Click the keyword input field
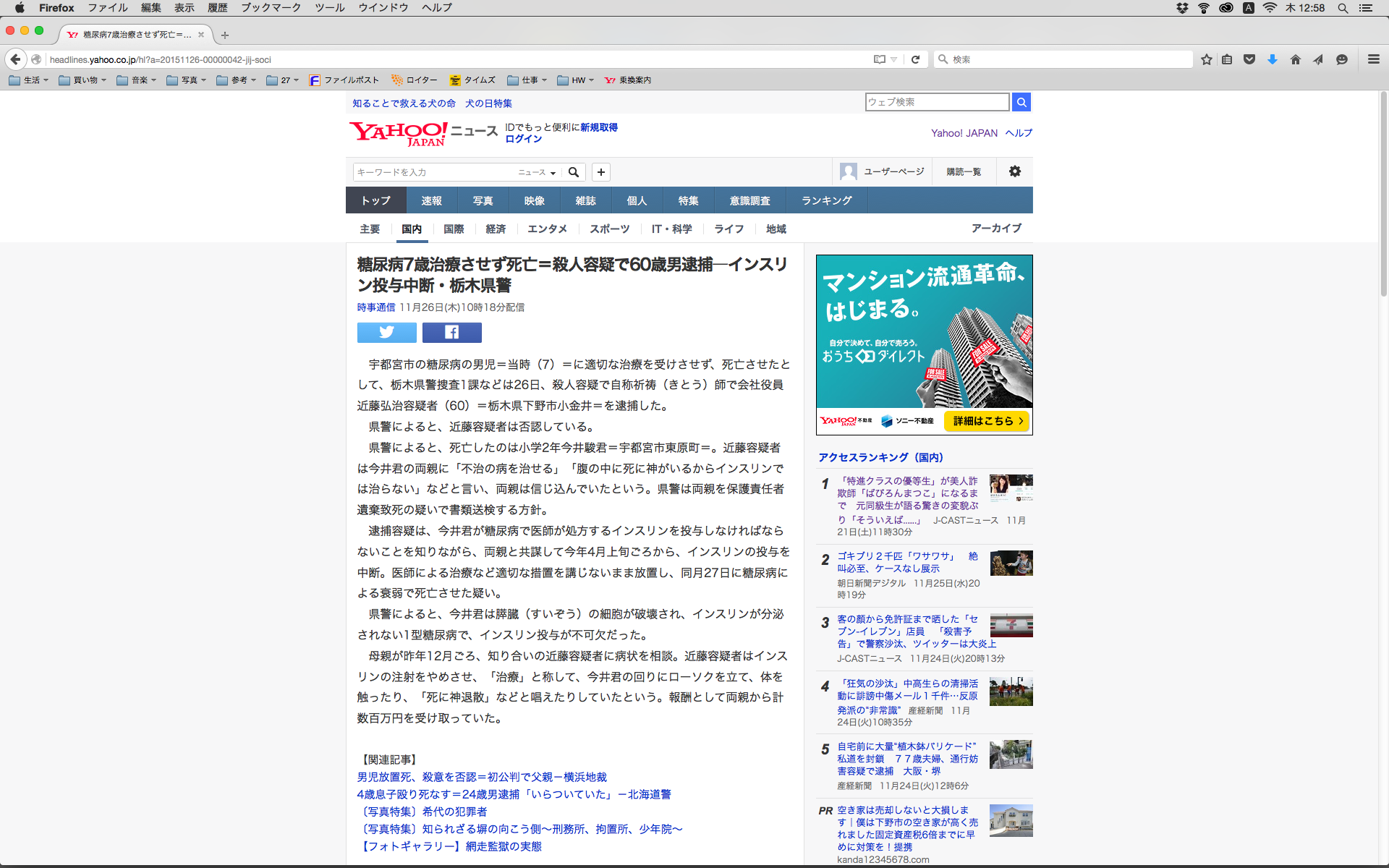1389x868 pixels. [433, 172]
